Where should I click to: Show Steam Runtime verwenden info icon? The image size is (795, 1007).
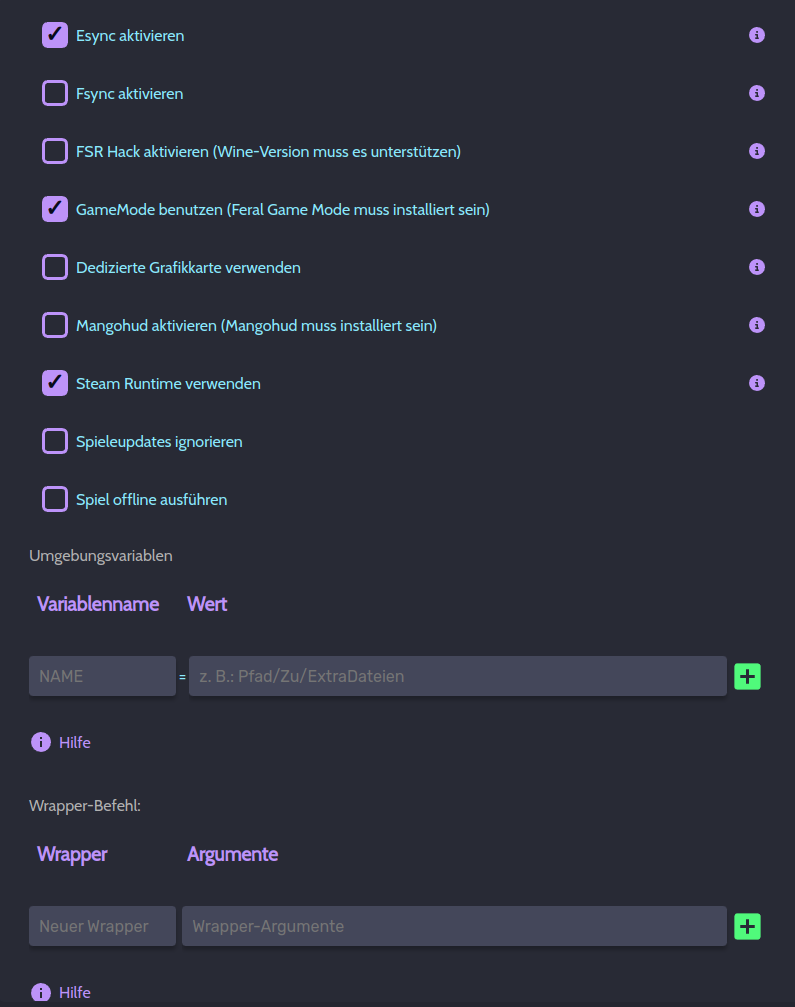[x=757, y=384]
